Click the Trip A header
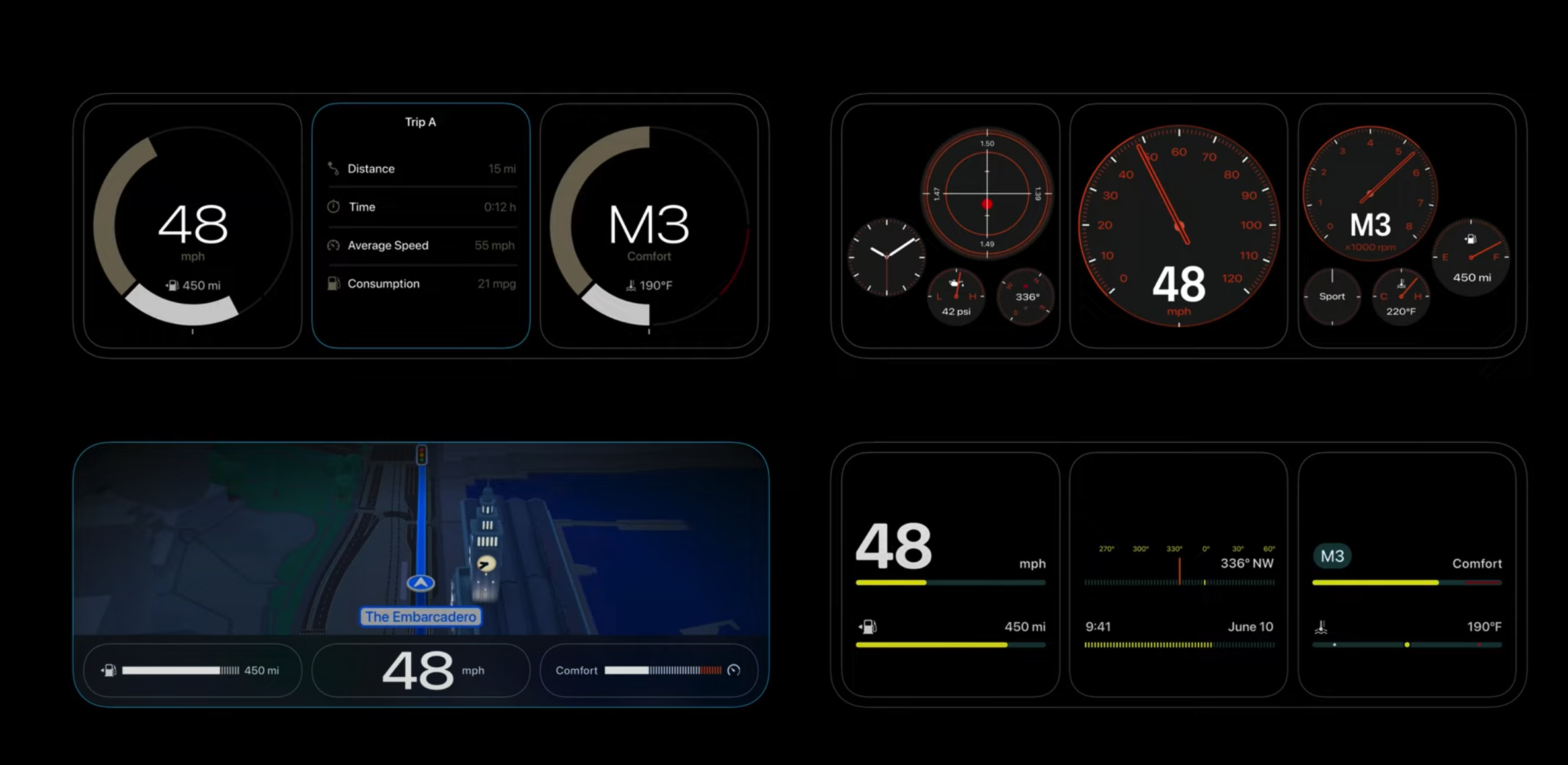1568x765 pixels. click(420, 122)
